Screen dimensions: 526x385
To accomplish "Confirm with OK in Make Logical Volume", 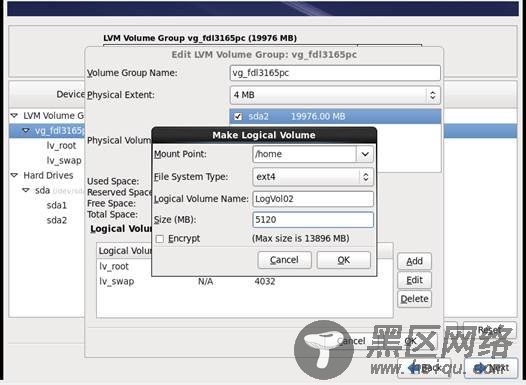I will pyautogui.click(x=344, y=260).
